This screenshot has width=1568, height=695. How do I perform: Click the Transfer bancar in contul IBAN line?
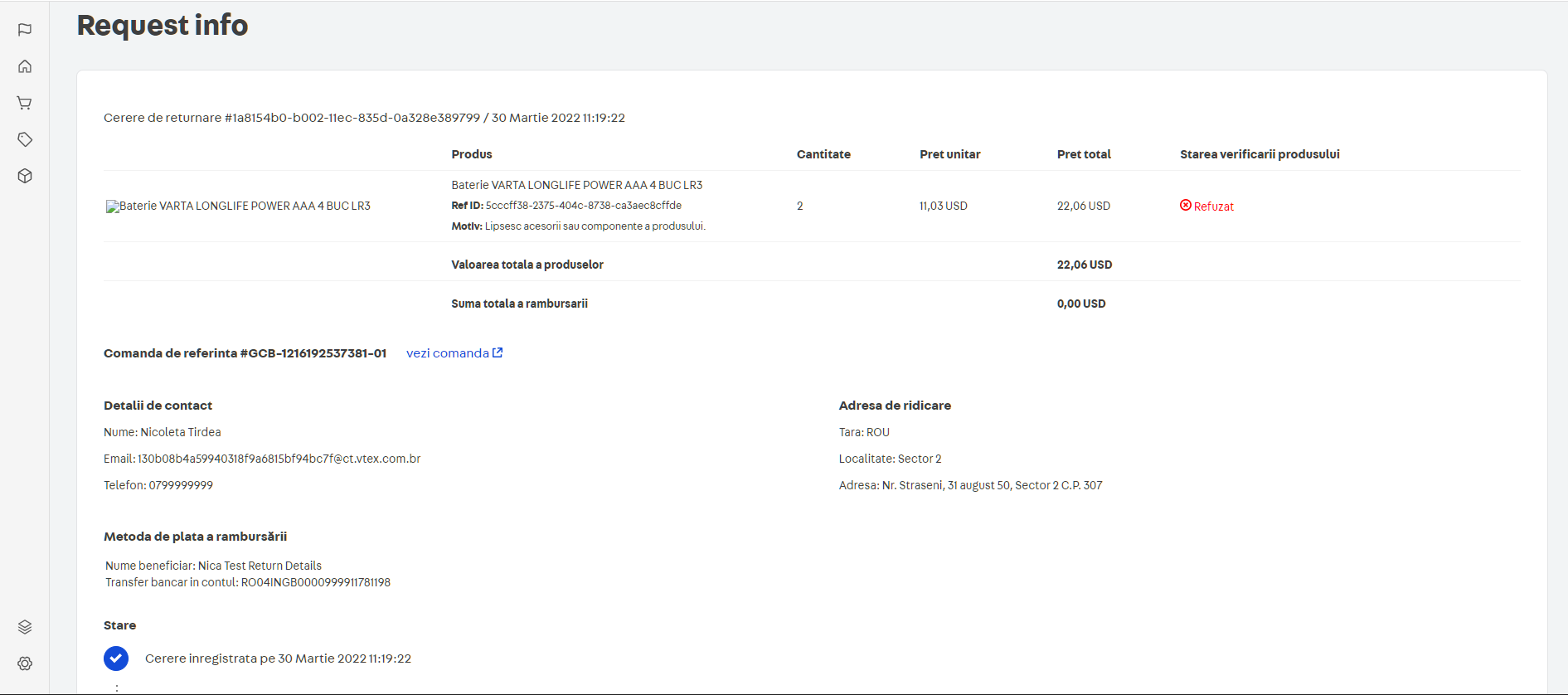tap(248, 582)
